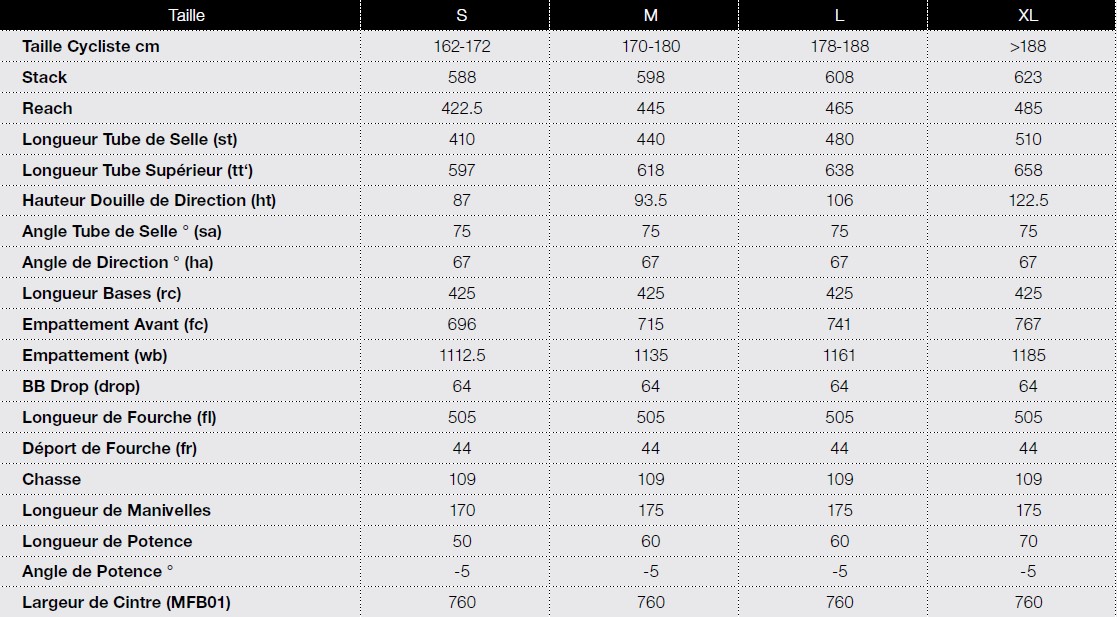Select the M size column header
The width and height of the screenshot is (1117, 617).
tap(650, 15)
